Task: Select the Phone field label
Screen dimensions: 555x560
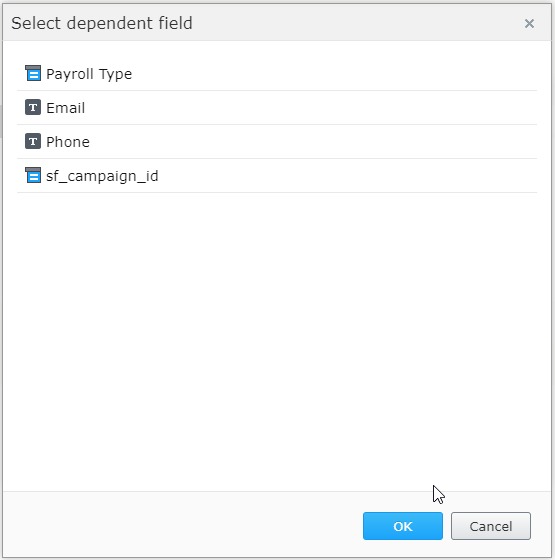Action: pos(68,142)
